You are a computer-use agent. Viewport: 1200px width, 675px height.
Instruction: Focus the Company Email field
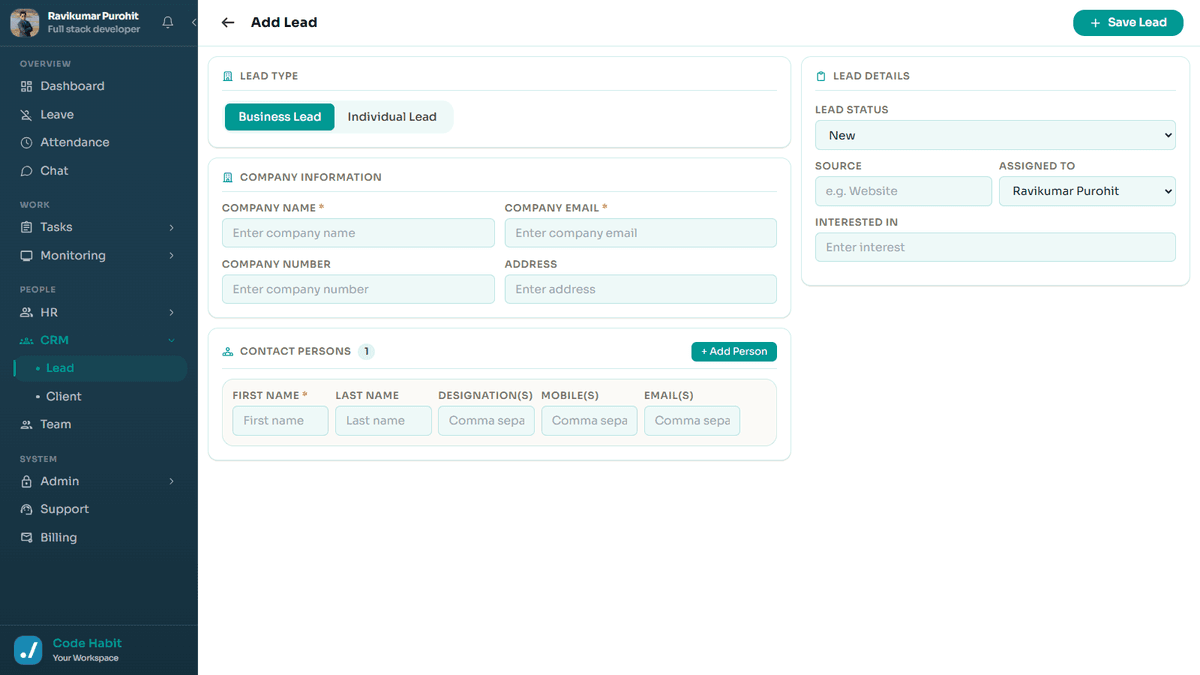pyautogui.click(x=641, y=233)
